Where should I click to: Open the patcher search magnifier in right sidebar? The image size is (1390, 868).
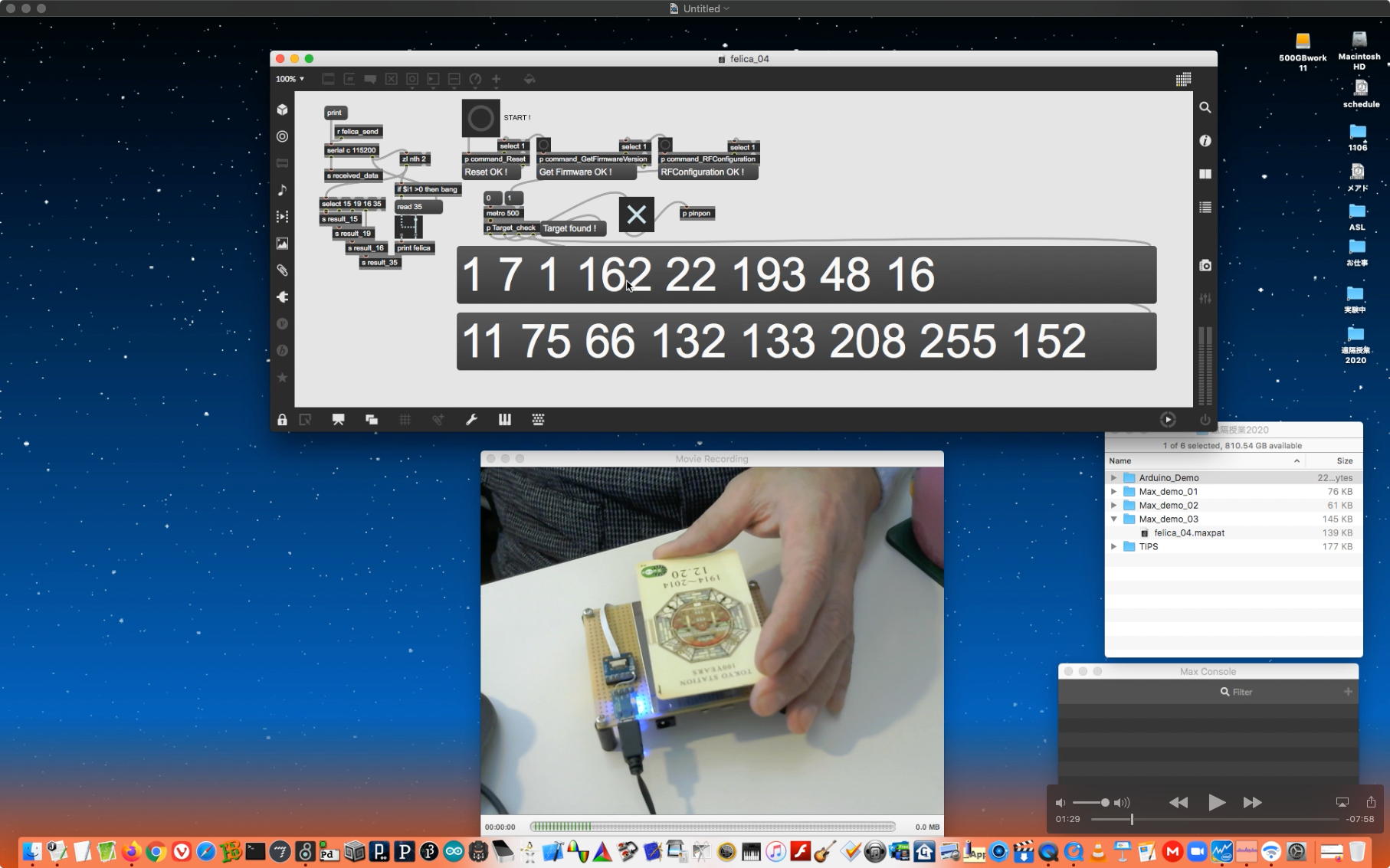[1205, 108]
